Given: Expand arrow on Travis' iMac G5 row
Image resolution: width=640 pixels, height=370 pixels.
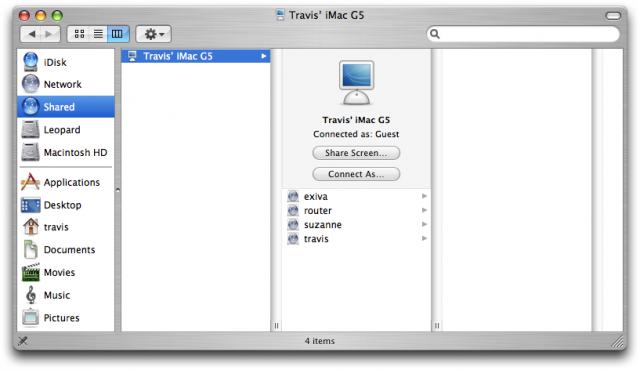Looking at the screenshot, I should click(x=264, y=56).
